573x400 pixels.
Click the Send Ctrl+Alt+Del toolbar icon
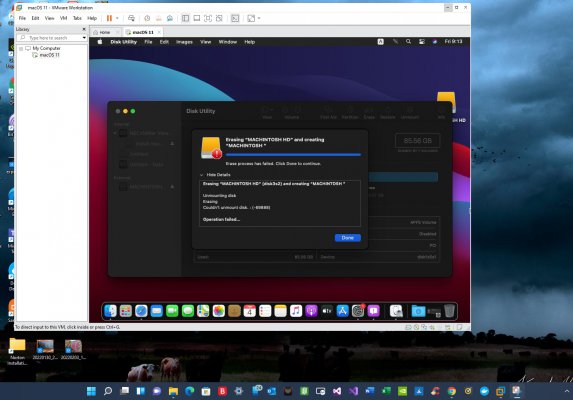(132, 18)
